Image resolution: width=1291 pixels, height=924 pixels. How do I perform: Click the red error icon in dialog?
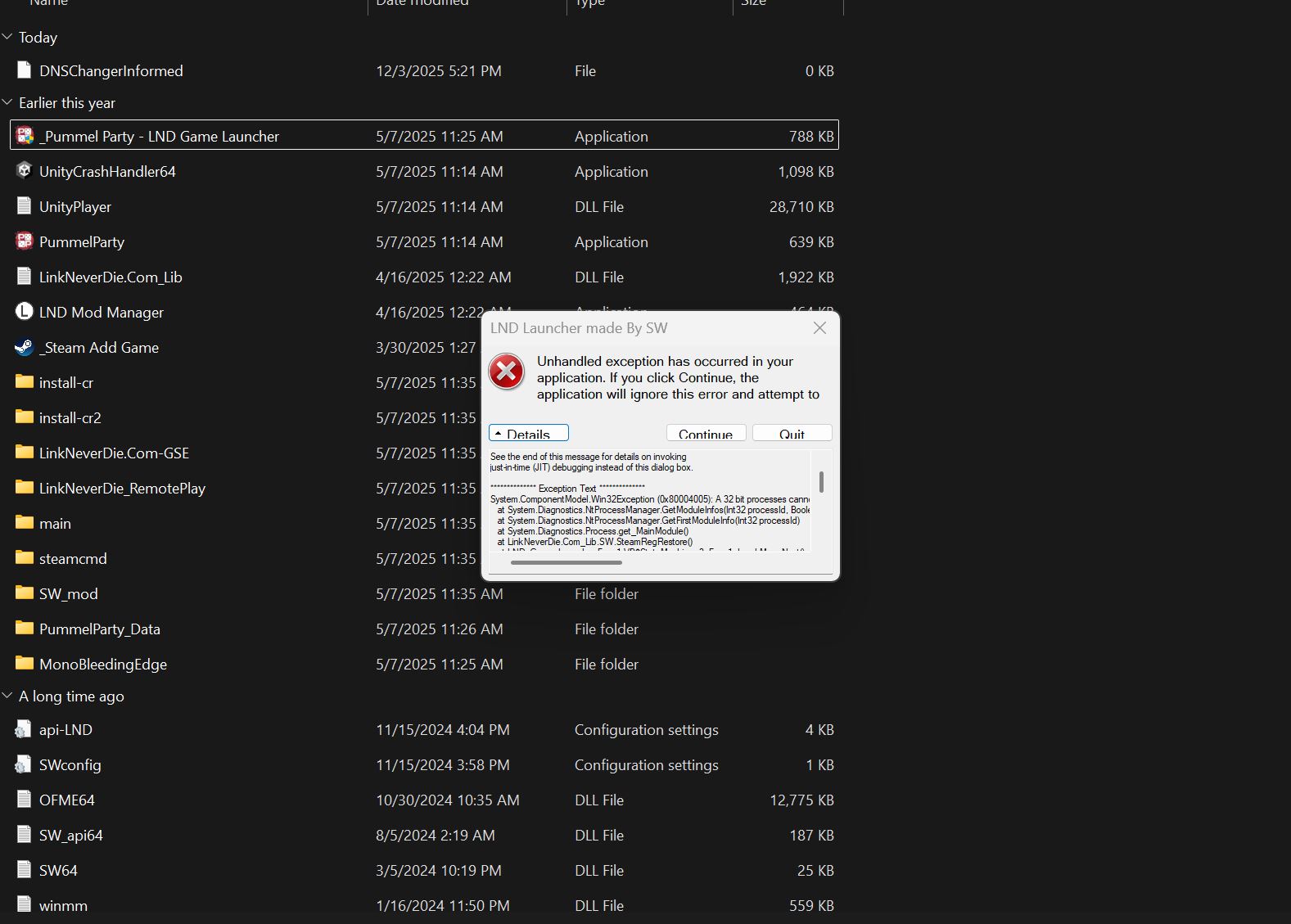pos(507,372)
